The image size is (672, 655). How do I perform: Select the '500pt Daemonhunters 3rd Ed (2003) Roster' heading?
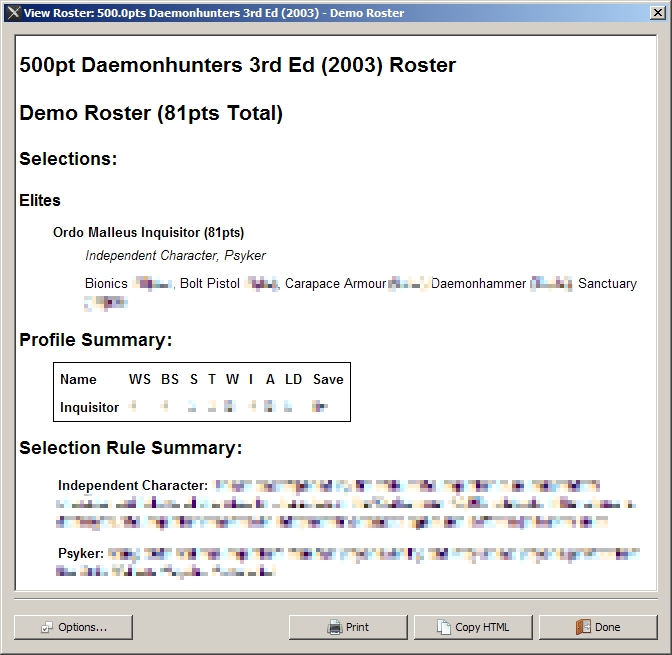pyautogui.click(x=237, y=65)
